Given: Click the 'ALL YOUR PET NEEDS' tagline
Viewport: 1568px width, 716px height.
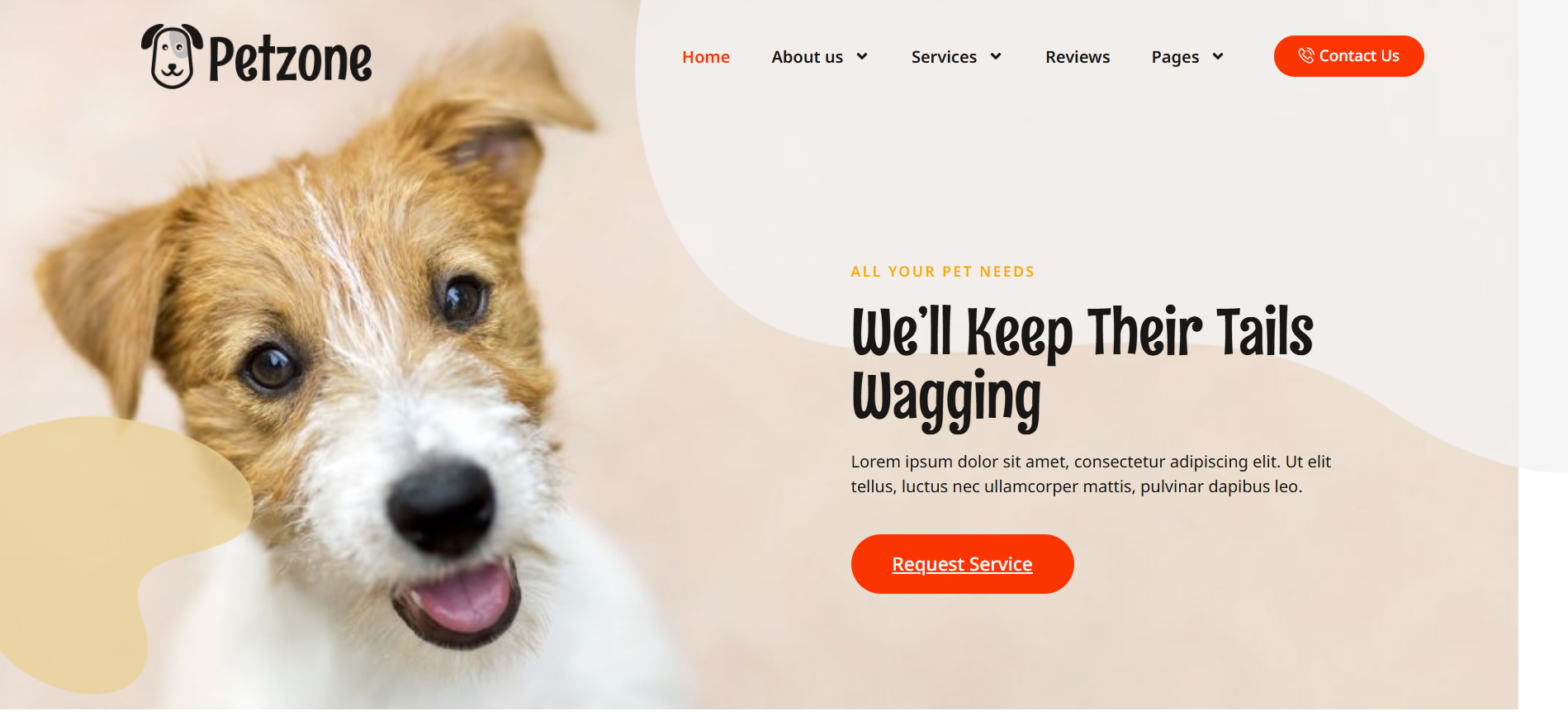Looking at the screenshot, I should [x=942, y=272].
